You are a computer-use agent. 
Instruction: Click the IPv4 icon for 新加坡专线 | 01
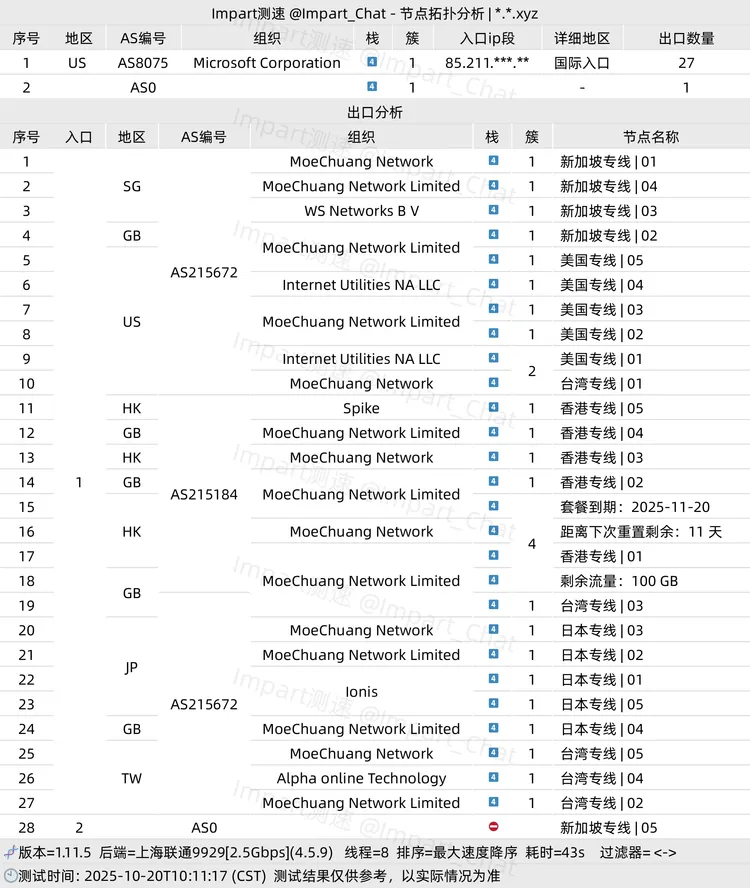[492, 161]
